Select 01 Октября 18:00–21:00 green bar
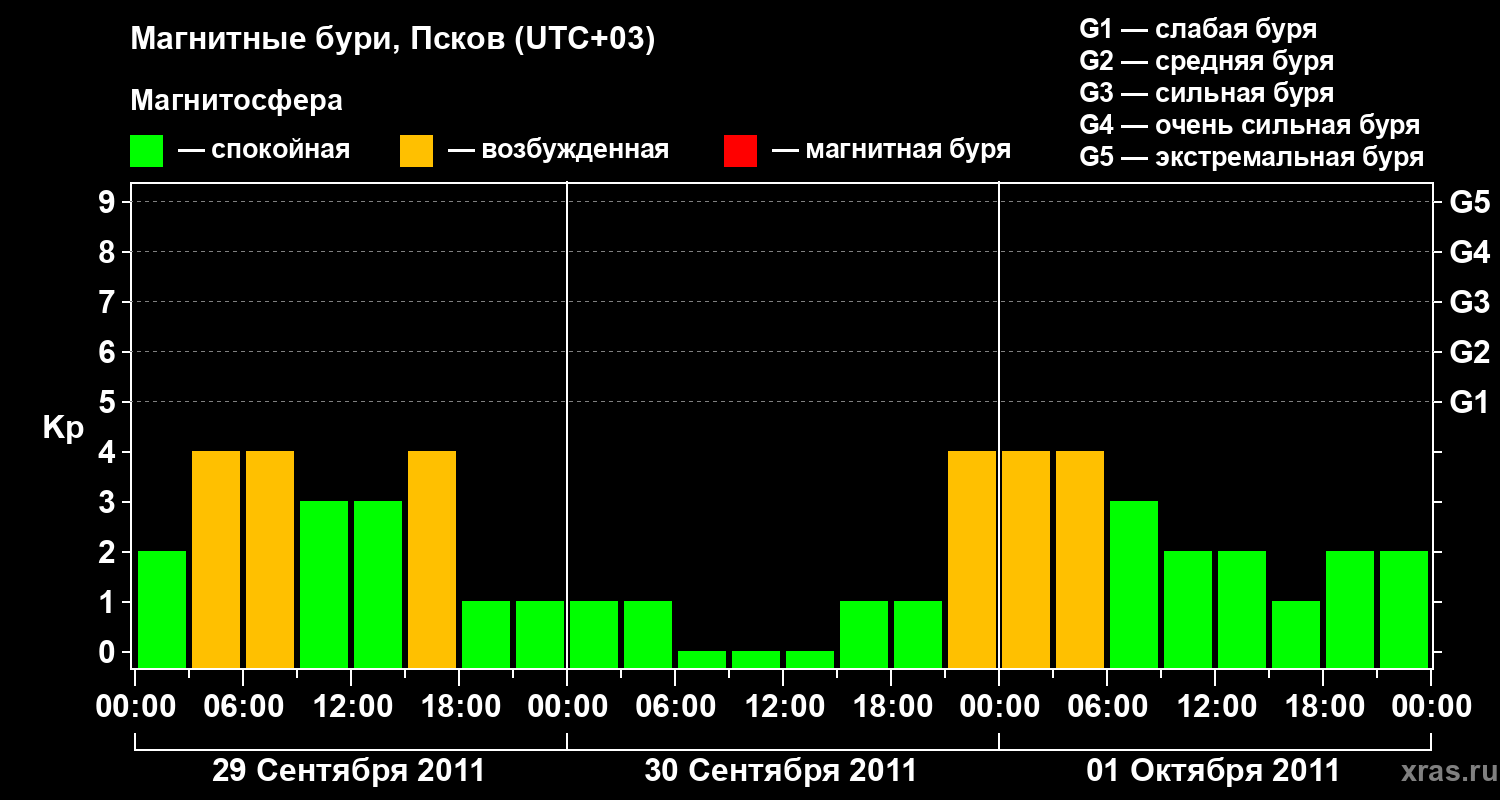This screenshot has height=800, width=1500. coord(1350,609)
